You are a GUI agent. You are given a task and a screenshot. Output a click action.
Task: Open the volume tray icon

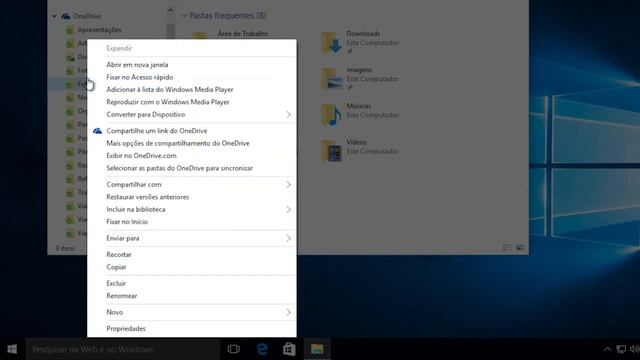pyautogui.click(x=635, y=349)
